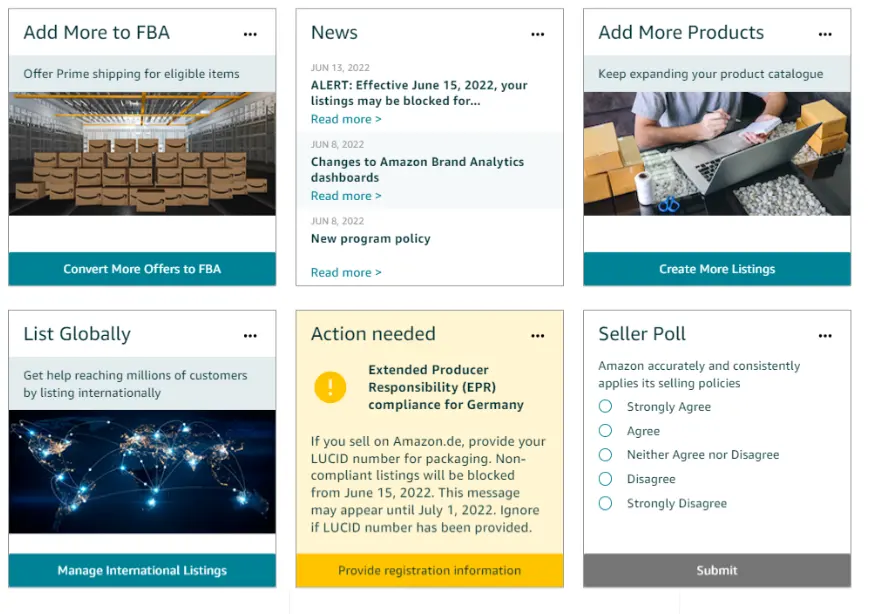Open the Seller Poll card three-dot menu
Image resolution: width=883 pixels, height=614 pixels.
825,336
